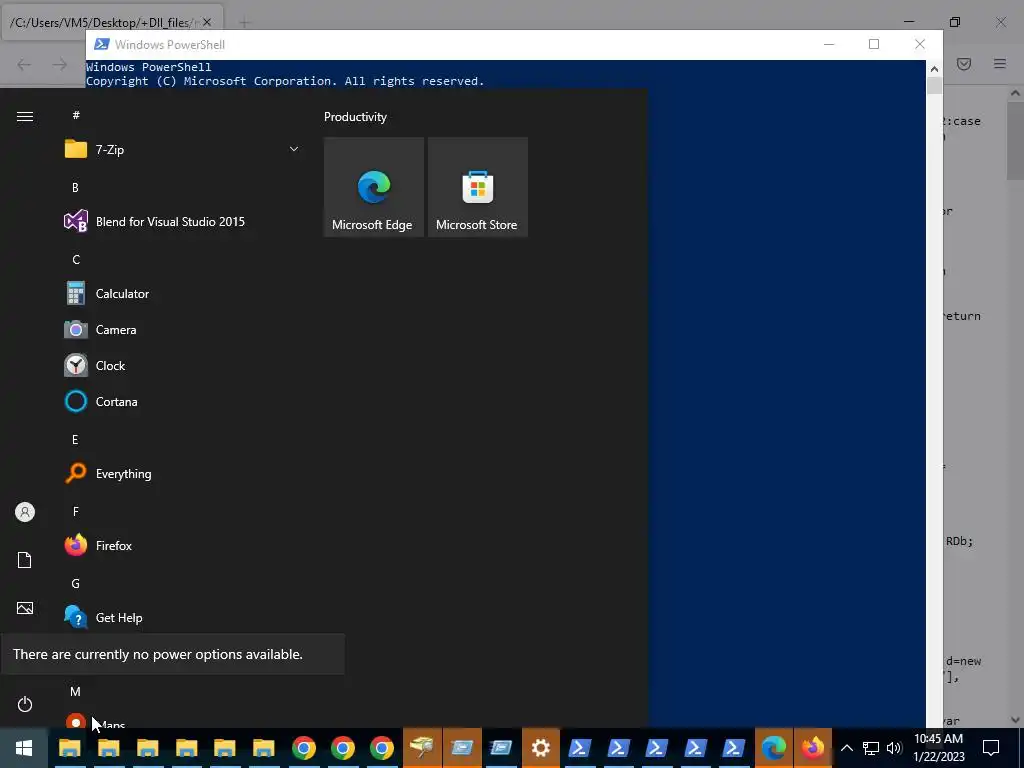Select the 'C' letter header
Image resolution: width=1024 pixels, height=768 pixels.
click(x=76, y=259)
